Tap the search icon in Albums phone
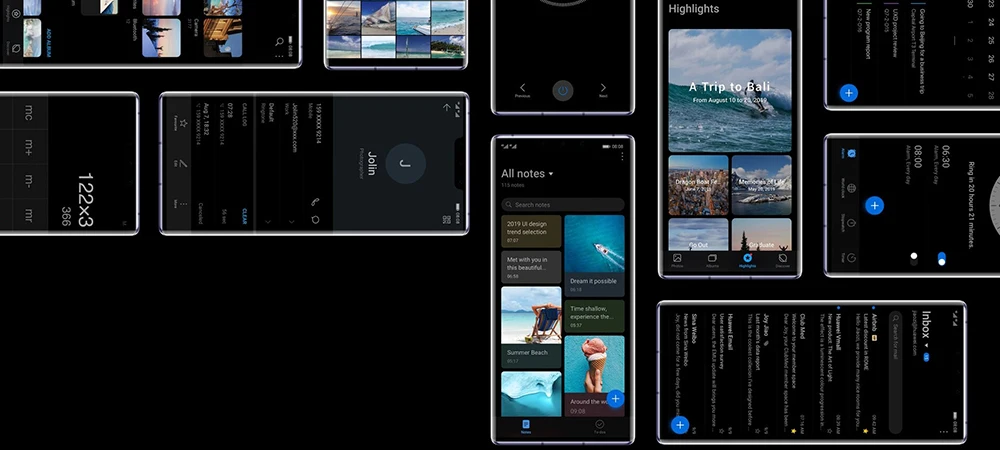 [x=279, y=42]
